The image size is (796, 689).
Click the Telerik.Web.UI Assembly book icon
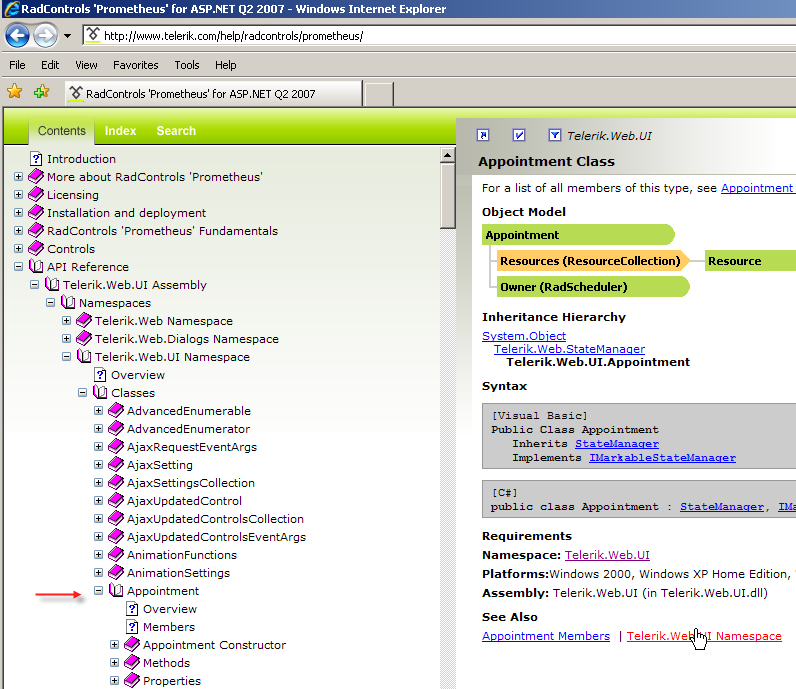tap(52, 284)
